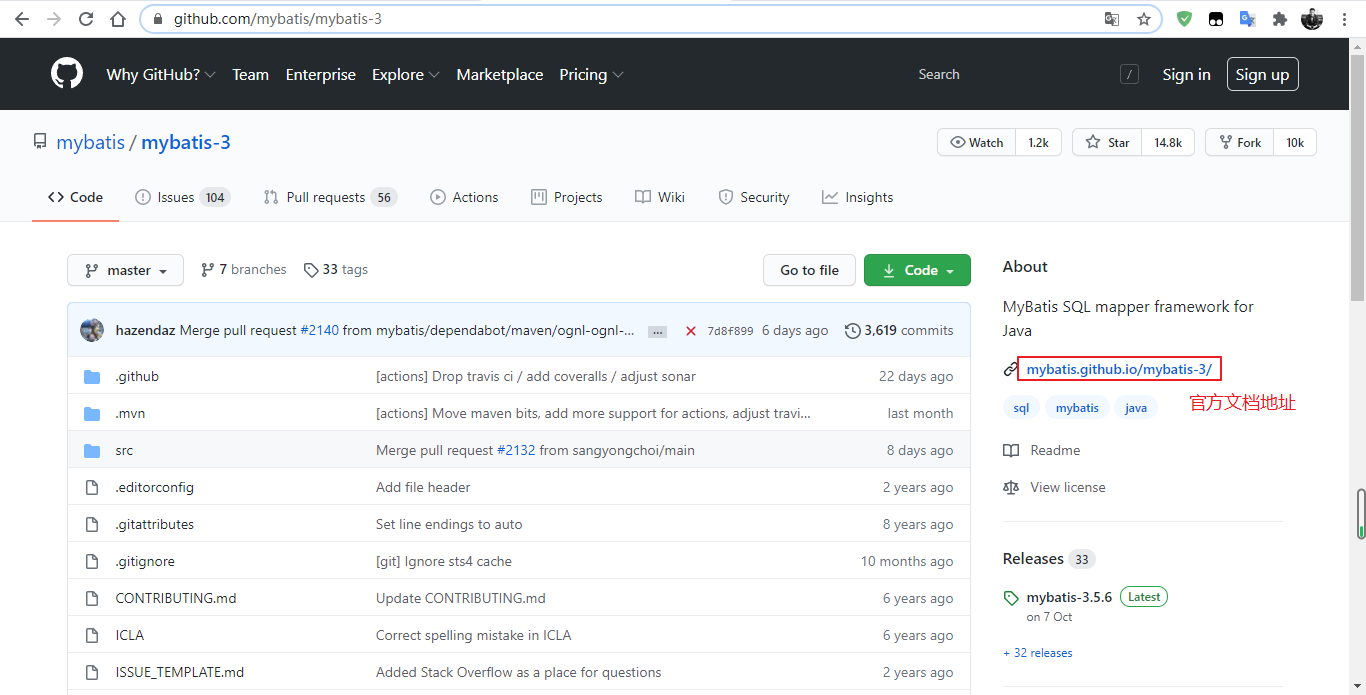Click the red failed-check X icon
Image resolution: width=1366 pixels, height=695 pixels.
[690, 331]
